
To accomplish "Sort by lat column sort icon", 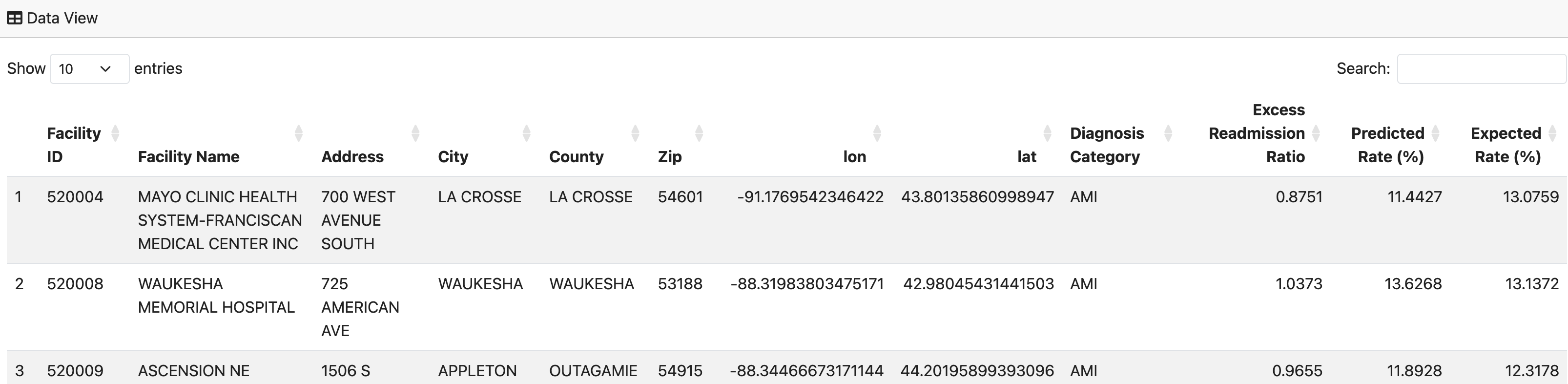I will (x=1047, y=133).
